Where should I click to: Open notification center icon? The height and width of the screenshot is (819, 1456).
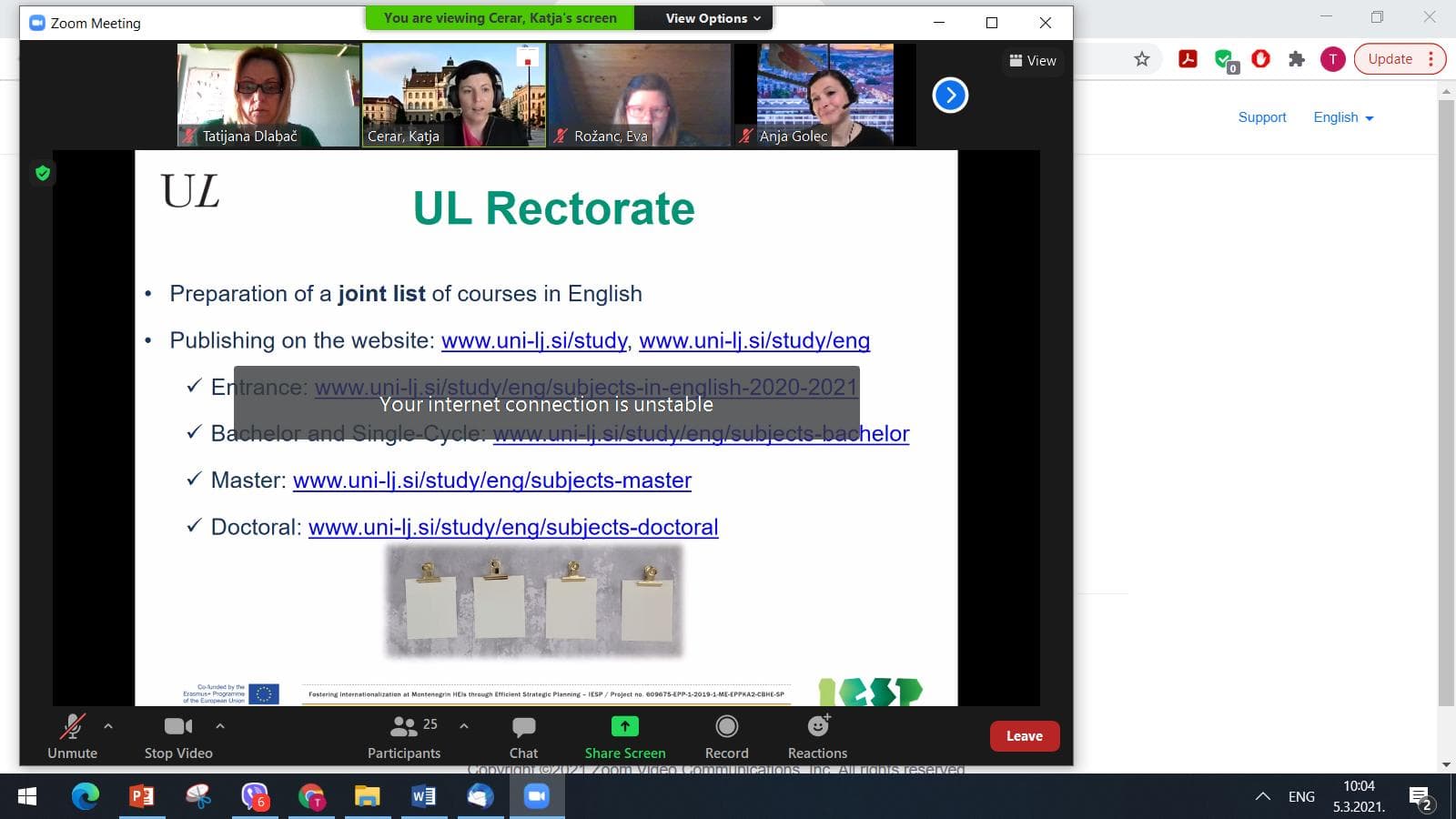coord(1421,798)
